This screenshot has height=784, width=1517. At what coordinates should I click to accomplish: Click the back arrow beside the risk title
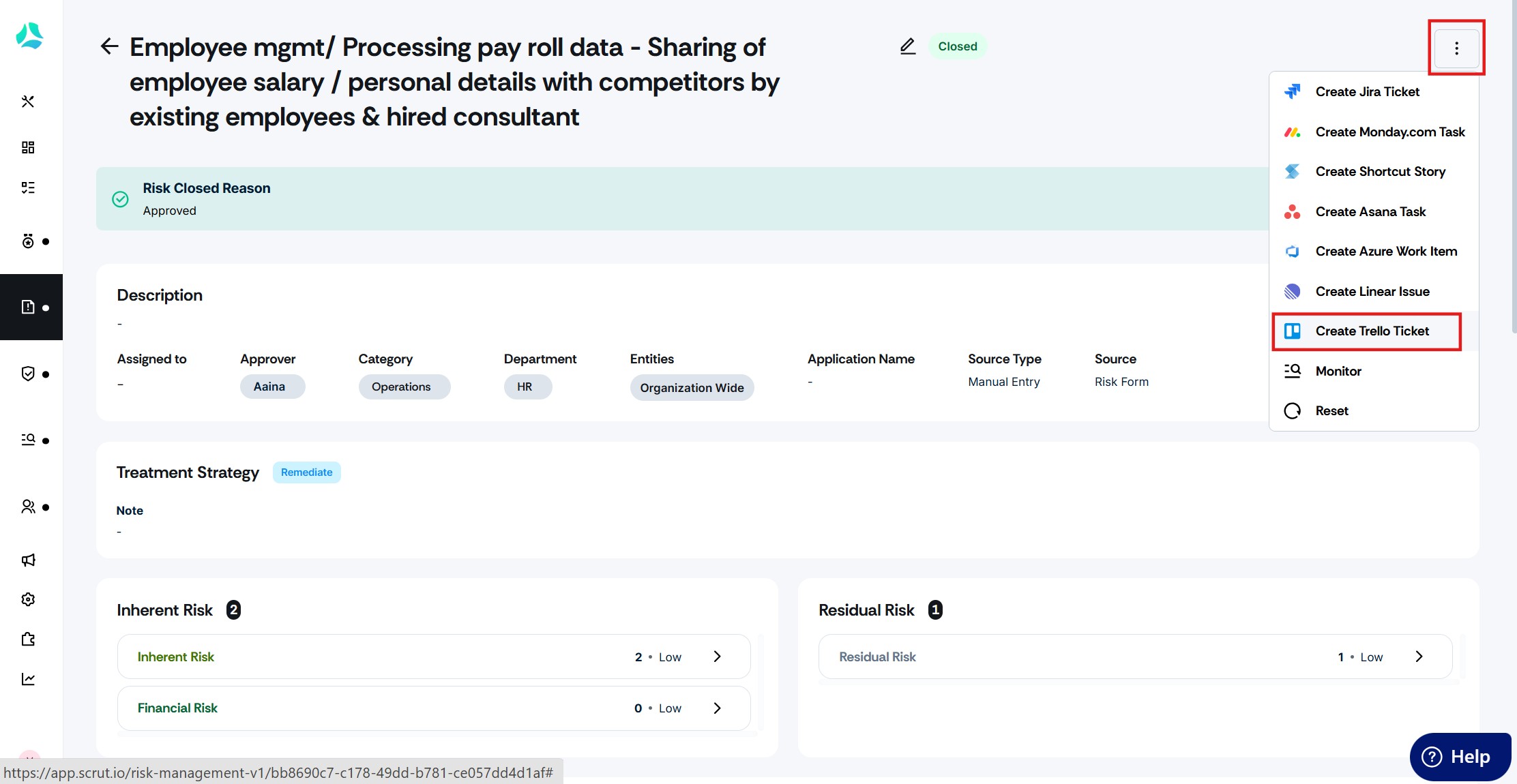tap(109, 46)
